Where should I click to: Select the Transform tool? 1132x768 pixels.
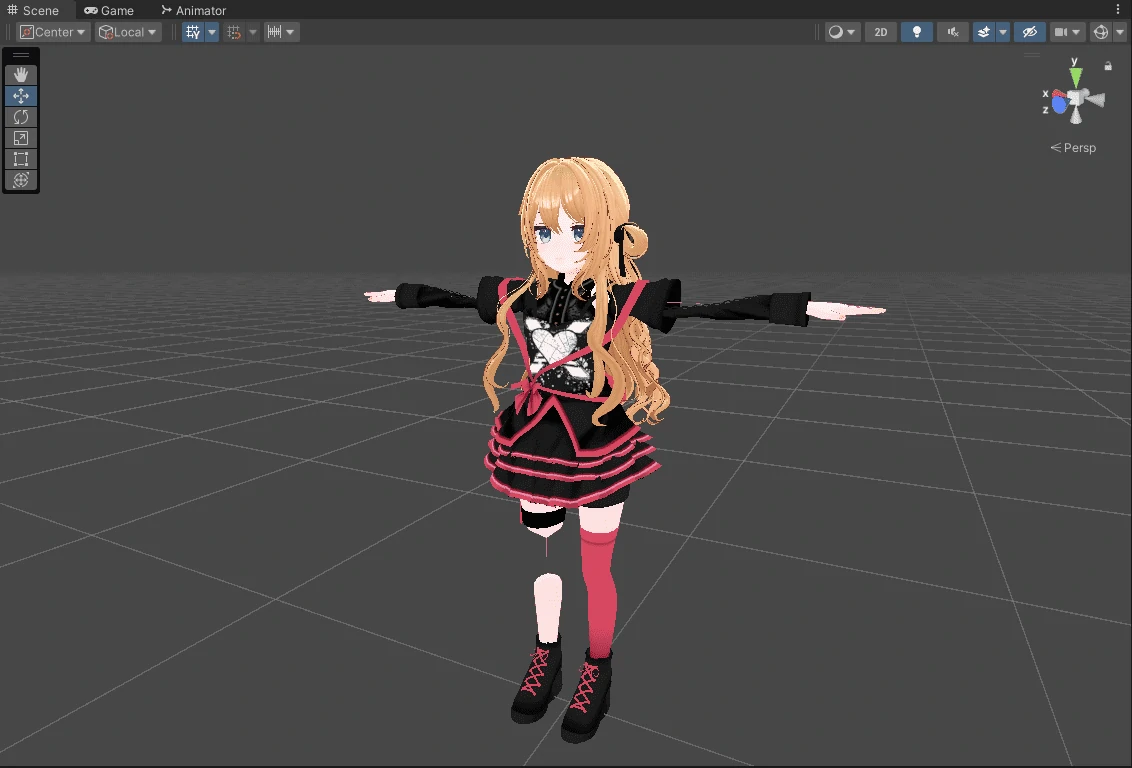(x=21, y=180)
